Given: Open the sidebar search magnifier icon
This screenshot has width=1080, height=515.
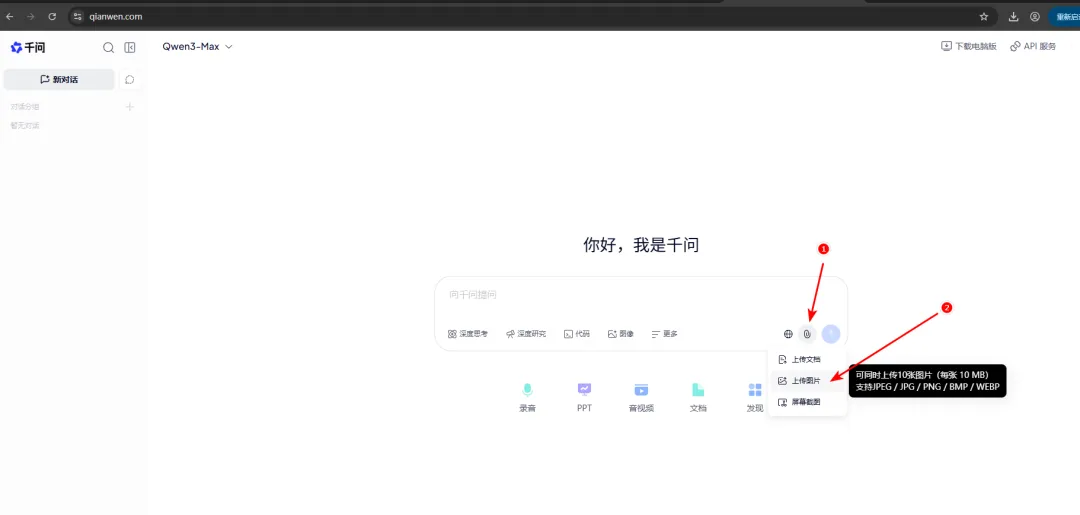Looking at the screenshot, I should click(x=108, y=48).
